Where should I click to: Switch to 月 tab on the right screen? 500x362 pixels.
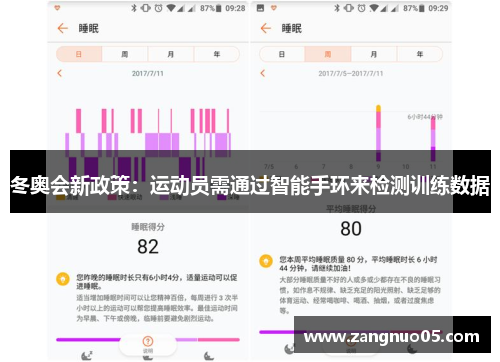click(x=374, y=54)
